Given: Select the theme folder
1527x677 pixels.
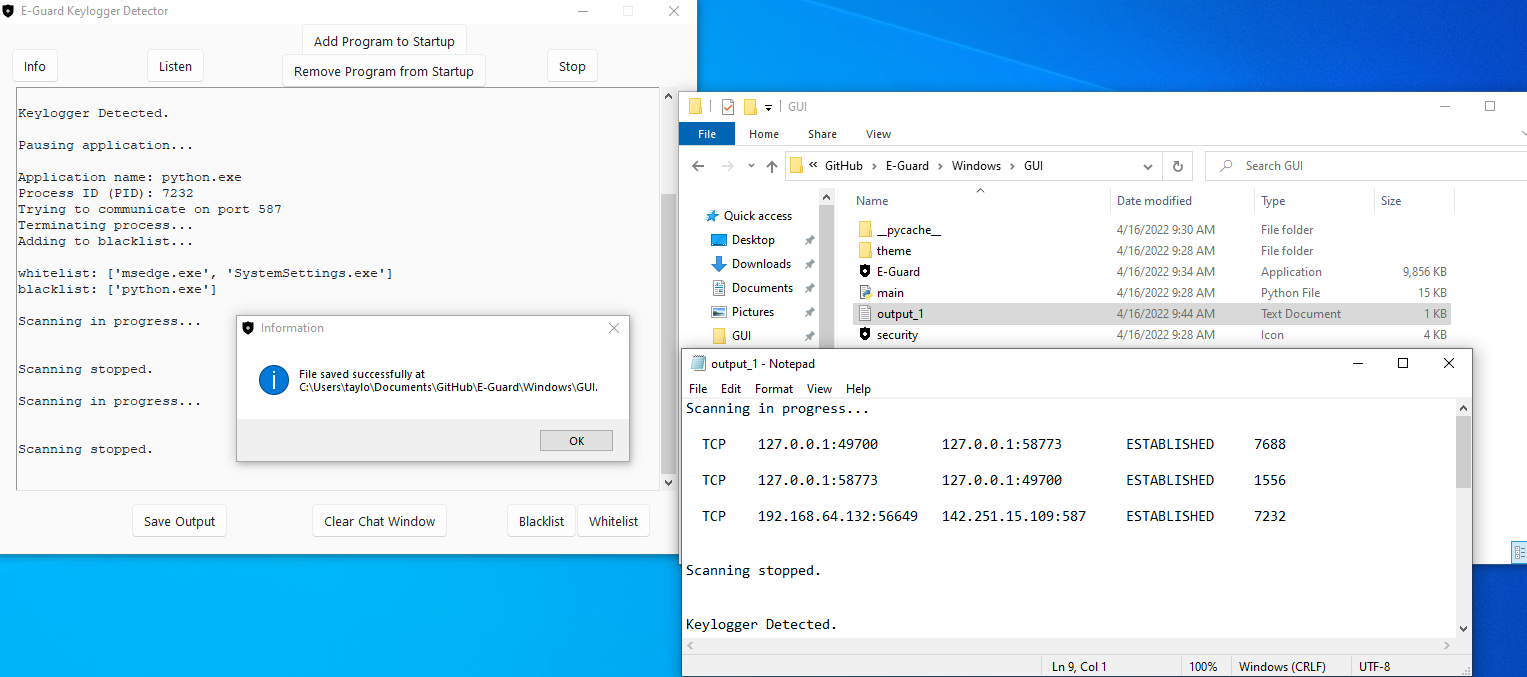Looking at the screenshot, I should [x=1152, y=251].
